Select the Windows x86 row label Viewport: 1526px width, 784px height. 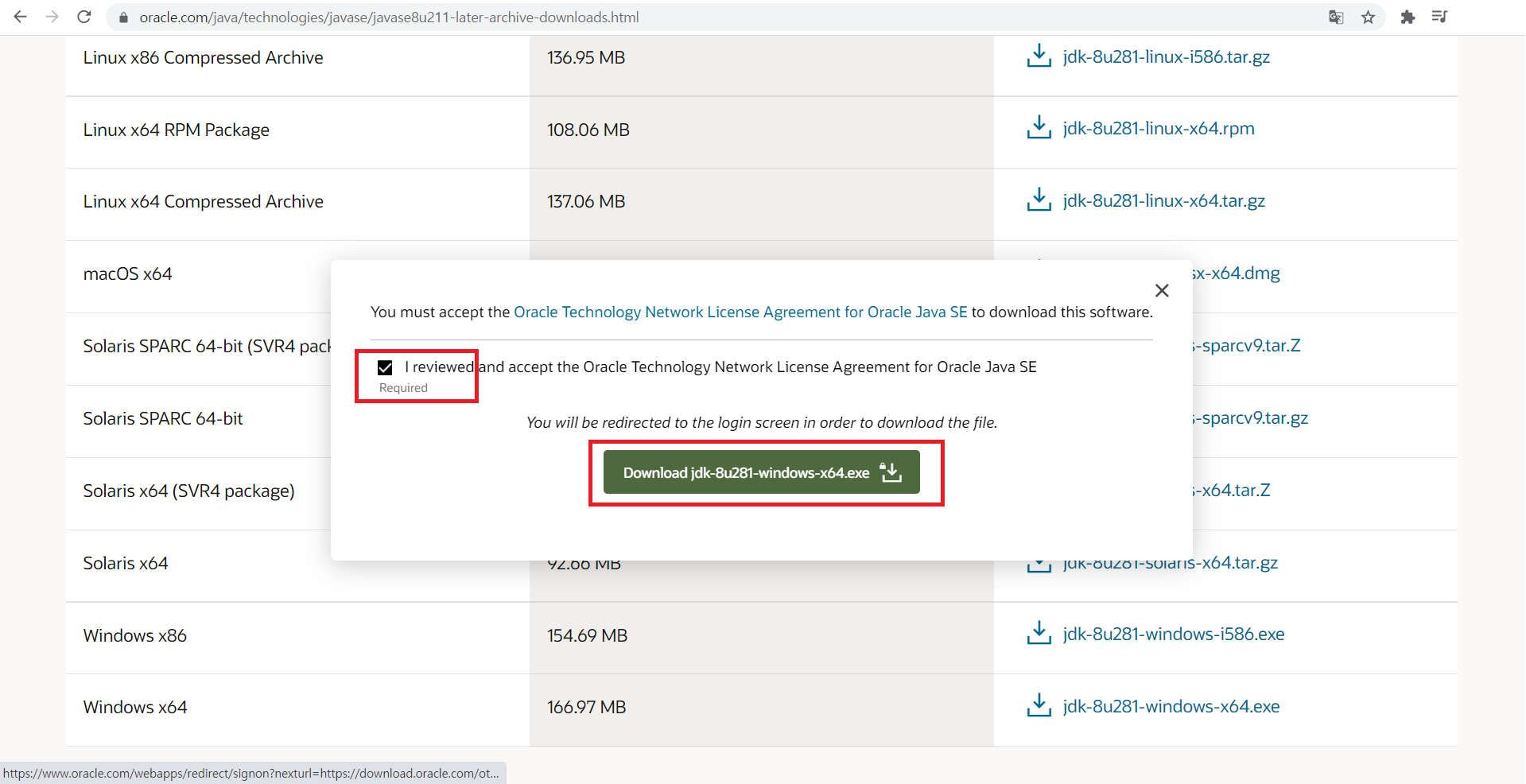click(x=134, y=635)
